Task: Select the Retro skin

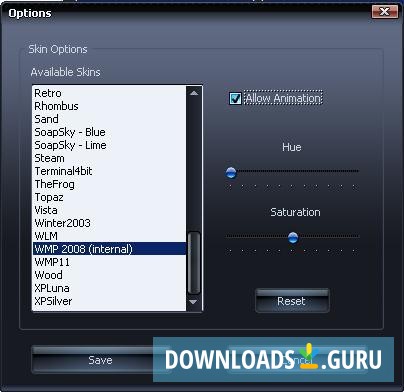Action: tap(109, 93)
